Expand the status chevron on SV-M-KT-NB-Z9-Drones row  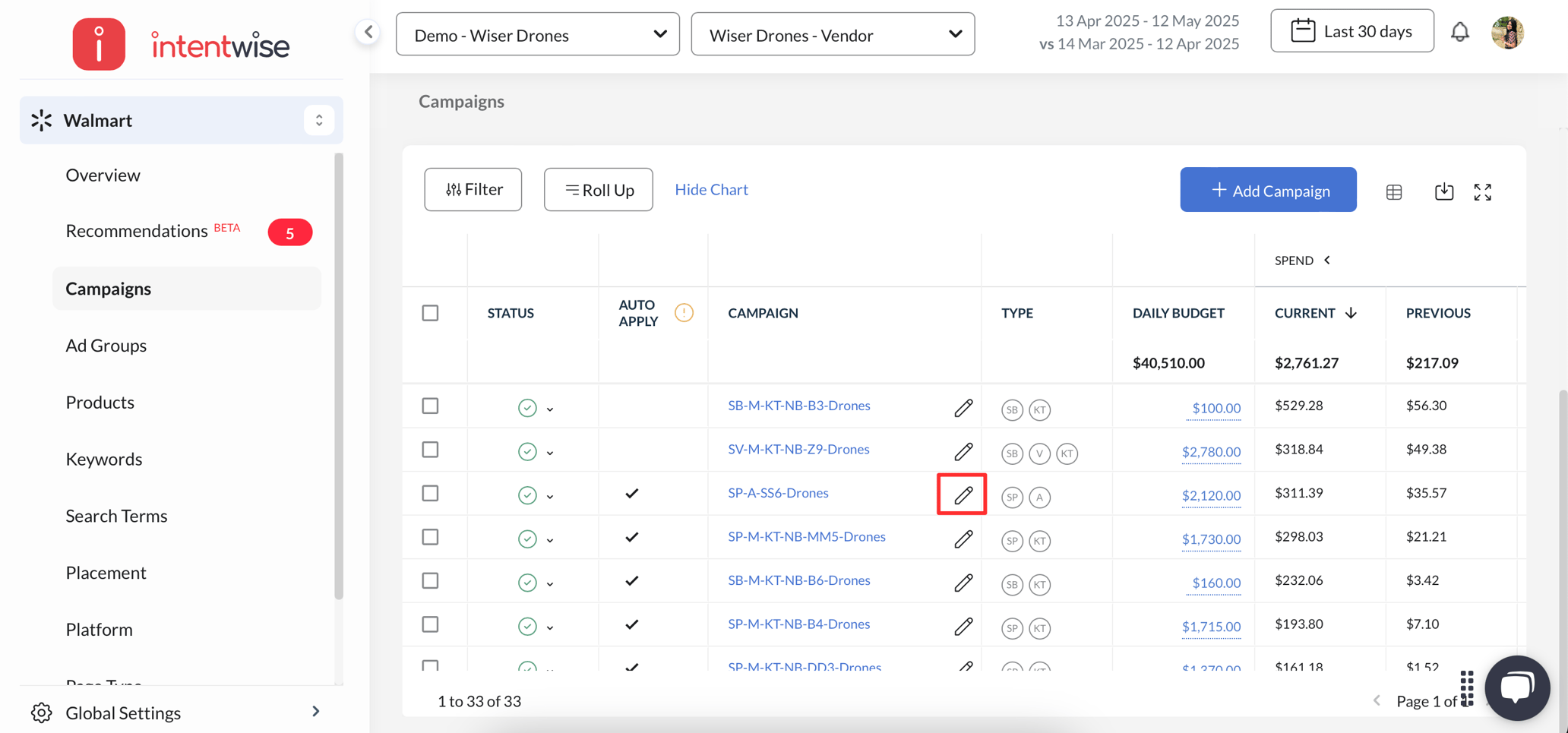pyautogui.click(x=550, y=450)
